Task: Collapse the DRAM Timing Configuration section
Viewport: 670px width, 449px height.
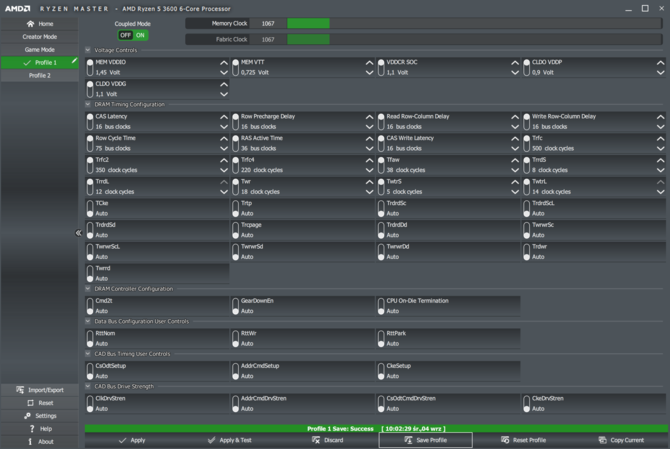Action: (x=88, y=104)
